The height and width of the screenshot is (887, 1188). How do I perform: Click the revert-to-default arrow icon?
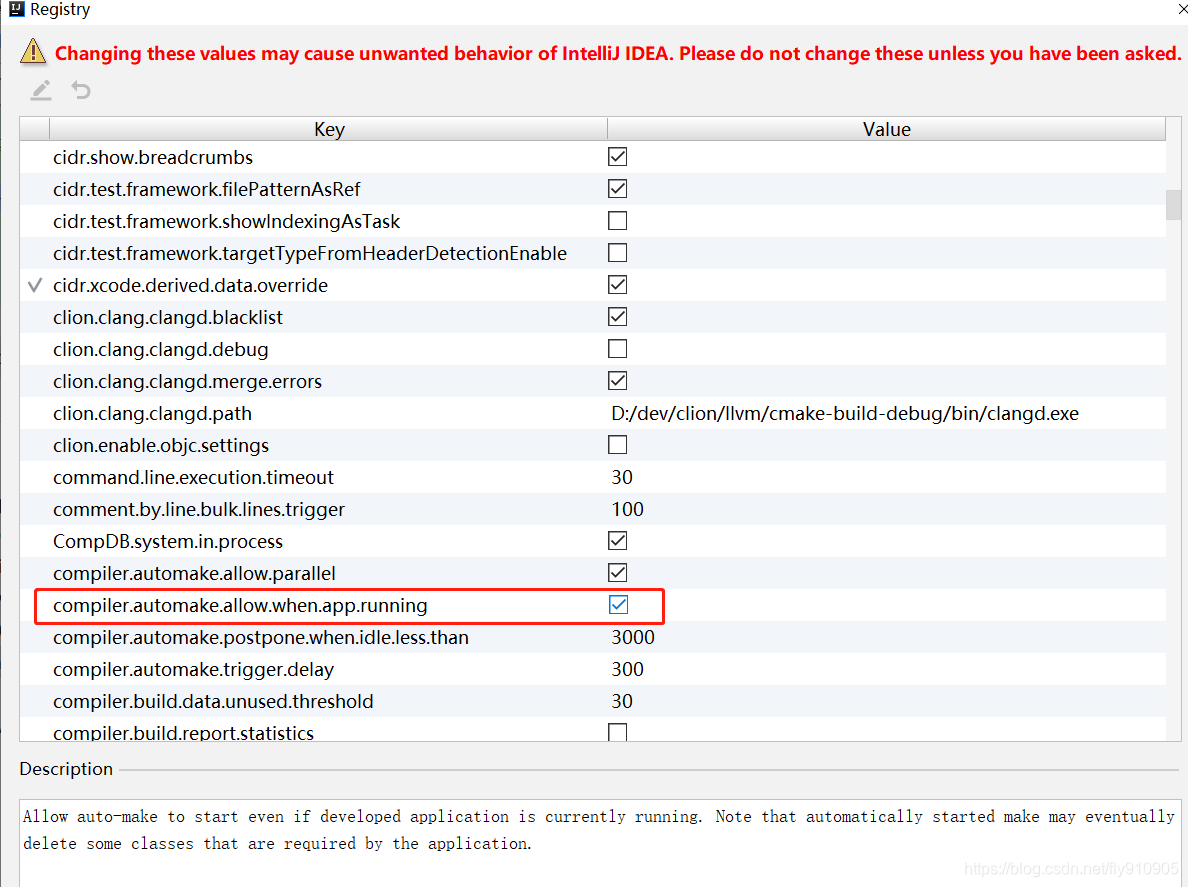[x=80, y=90]
